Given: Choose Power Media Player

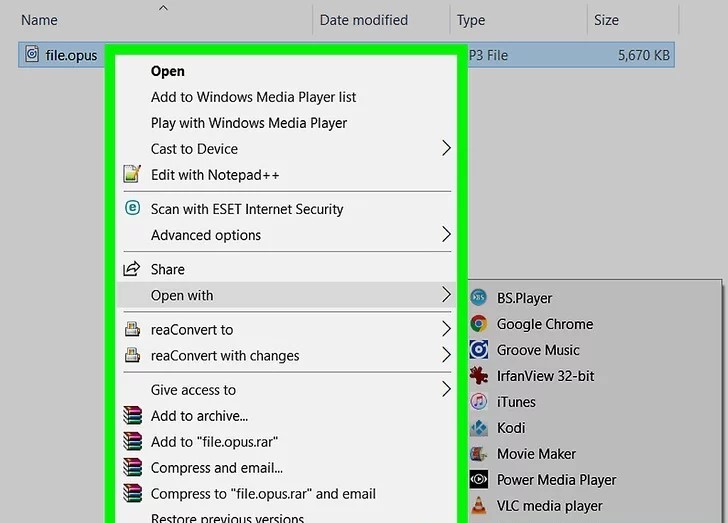Looking at the screenshot, I should [x=595, y=480].
